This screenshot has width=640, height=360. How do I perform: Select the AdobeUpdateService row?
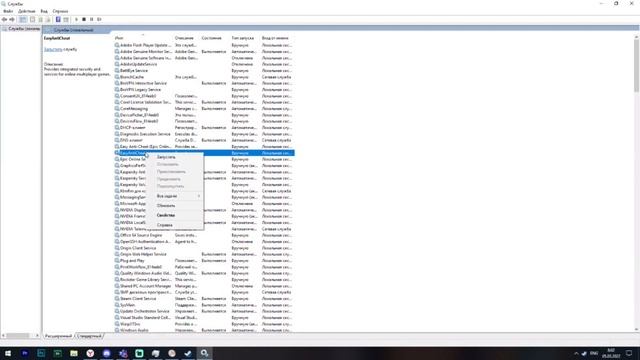coord(204,64)
